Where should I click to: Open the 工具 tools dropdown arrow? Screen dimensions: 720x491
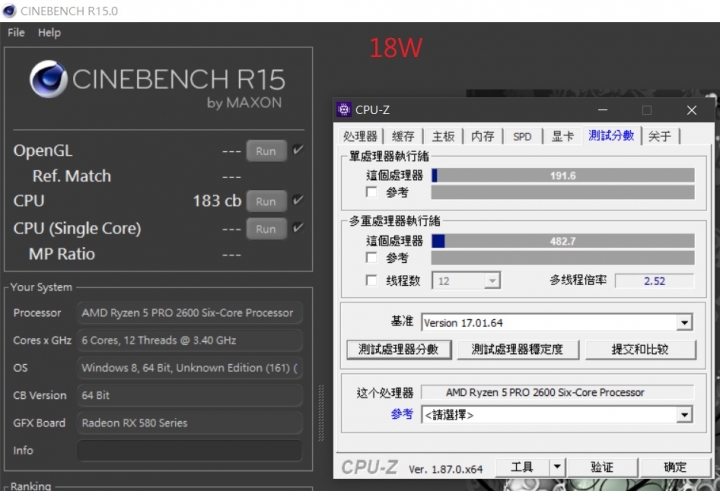[557, 467]
